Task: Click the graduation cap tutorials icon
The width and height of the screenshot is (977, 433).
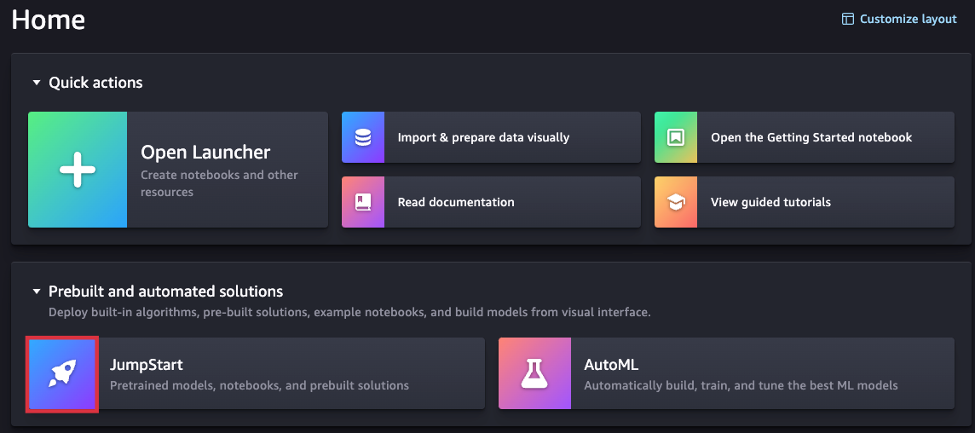Action: pyautogui.click(x=676, y=202)
